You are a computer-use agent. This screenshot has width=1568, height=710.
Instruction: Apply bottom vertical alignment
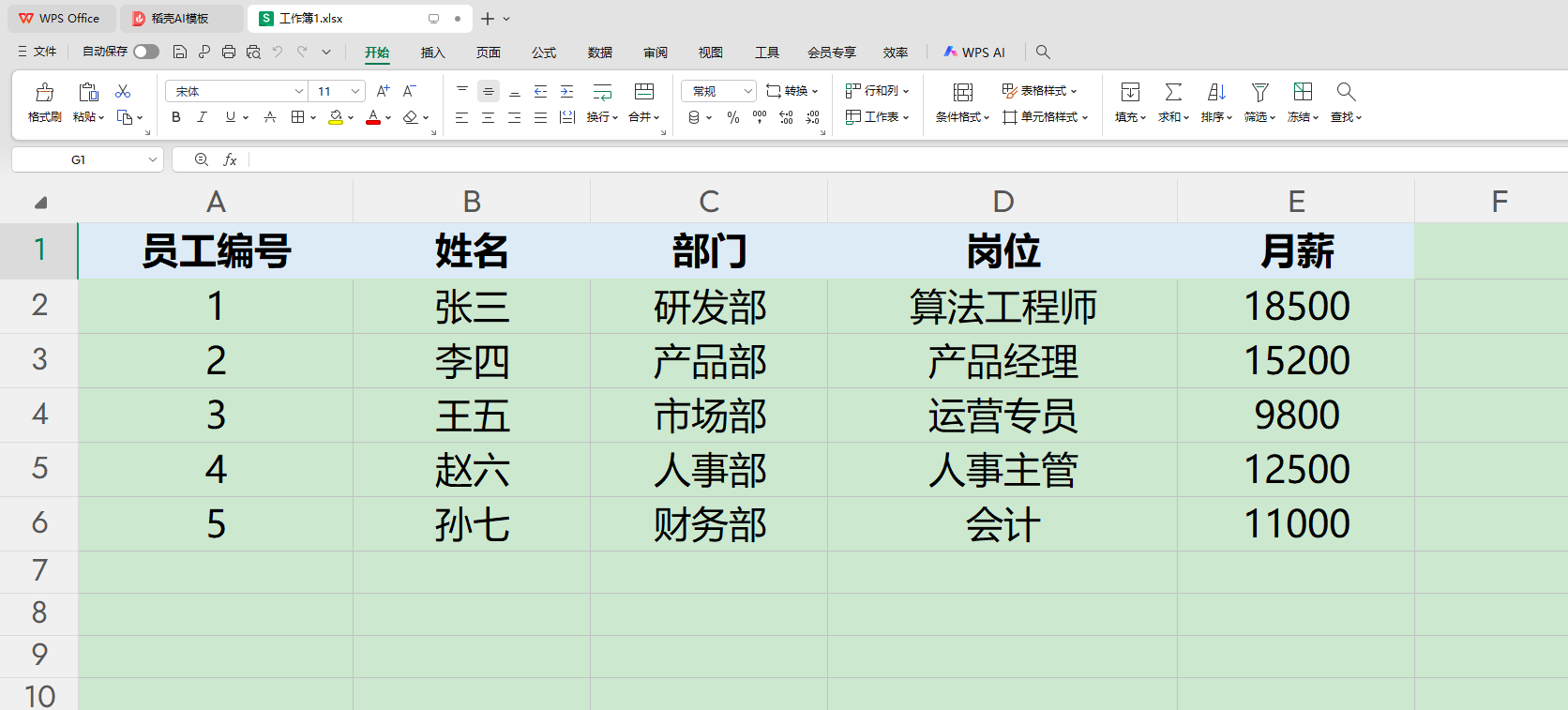(515, 91)
